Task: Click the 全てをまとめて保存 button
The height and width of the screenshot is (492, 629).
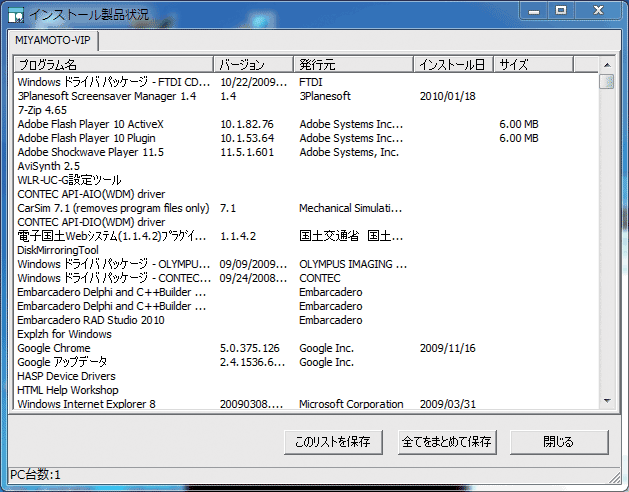Action: tap(447, 442)
